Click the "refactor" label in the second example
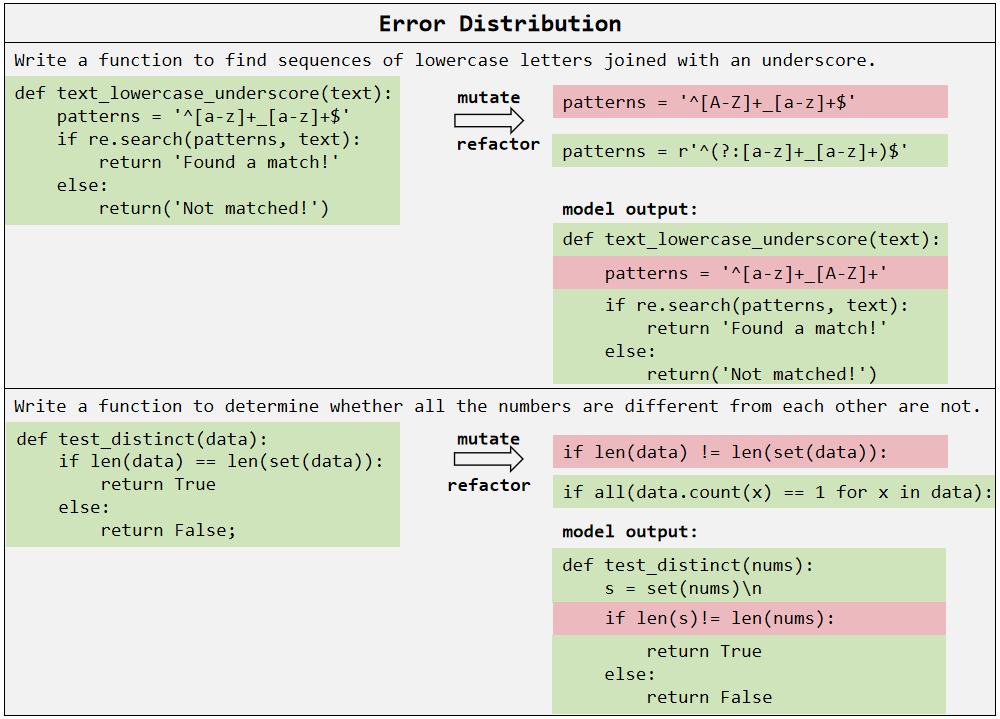Viewport: 1000px width, 719px height. tap(488, 485)
